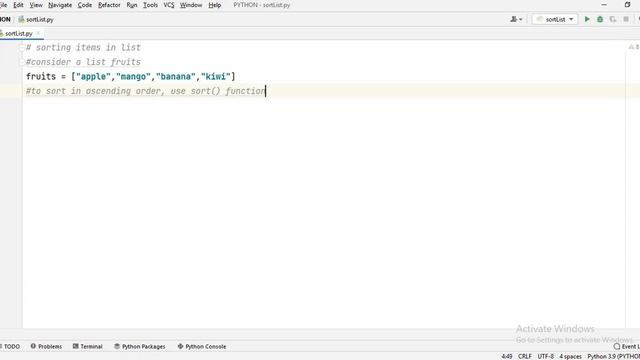
Task: Open the Help menu
Action: [215, 5]
